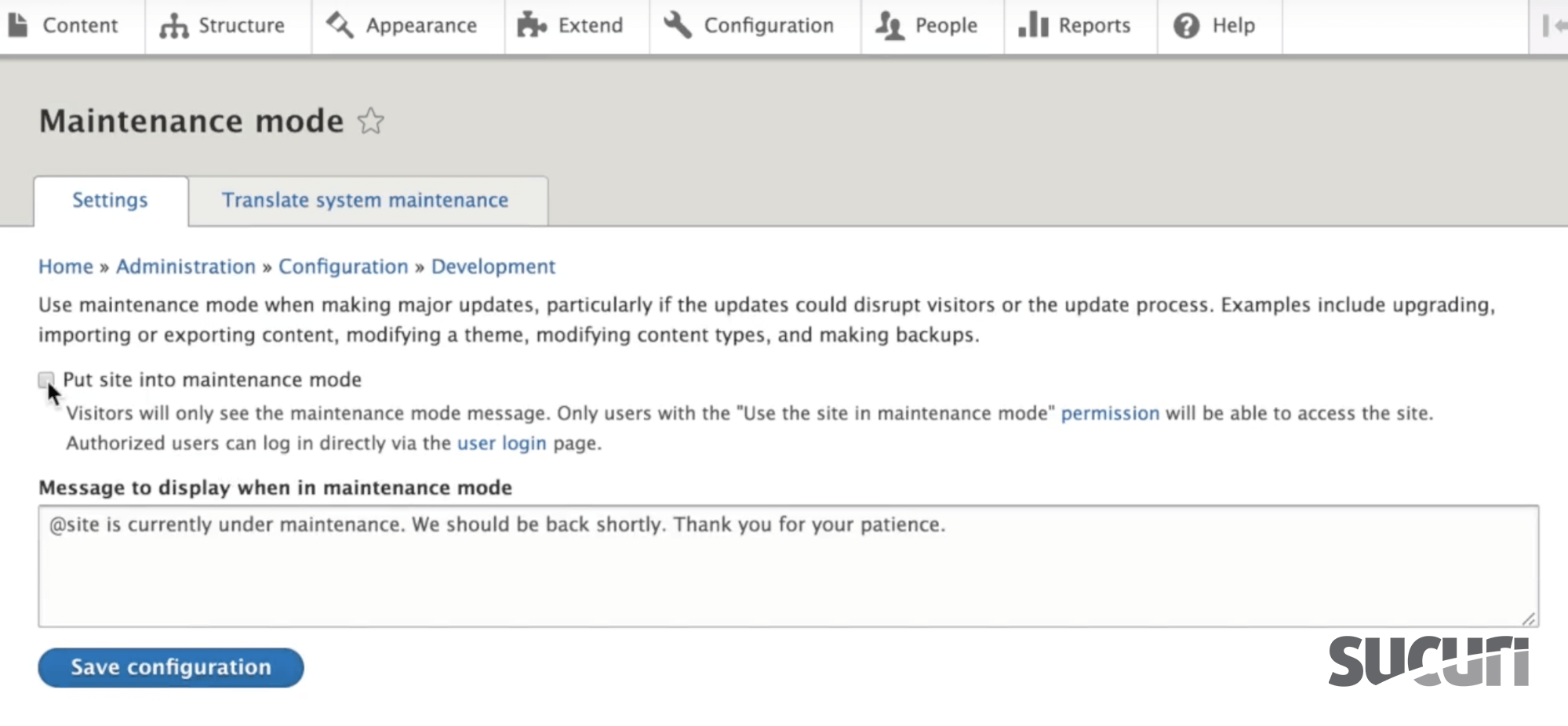The height and width of the screenshot is (726, 1568).
Task: Open Appearance via its paintbrush icon
Action: [x=338, y=24]
